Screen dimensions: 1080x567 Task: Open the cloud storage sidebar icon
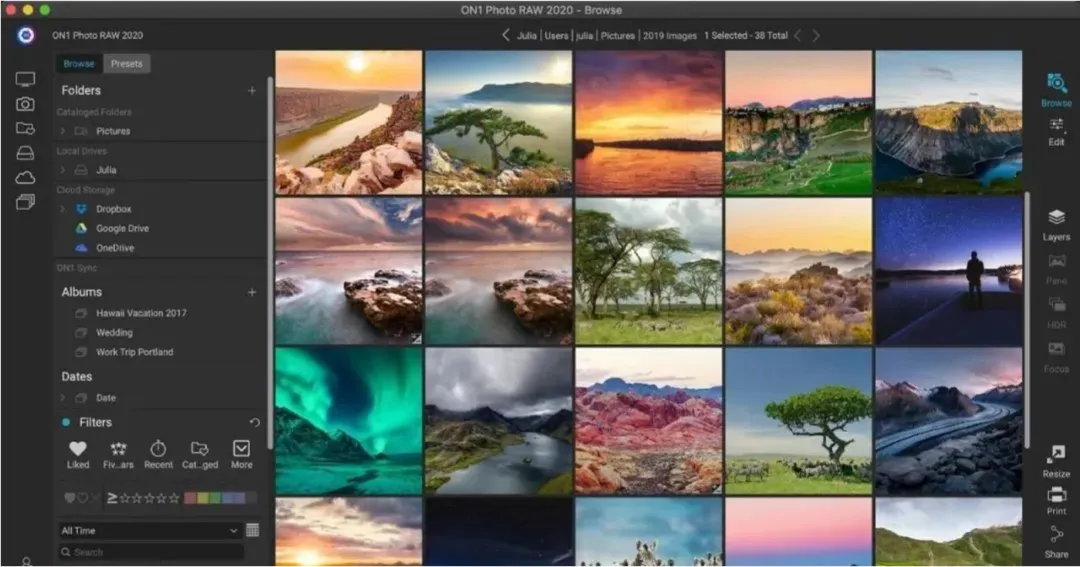click(25, 178)
